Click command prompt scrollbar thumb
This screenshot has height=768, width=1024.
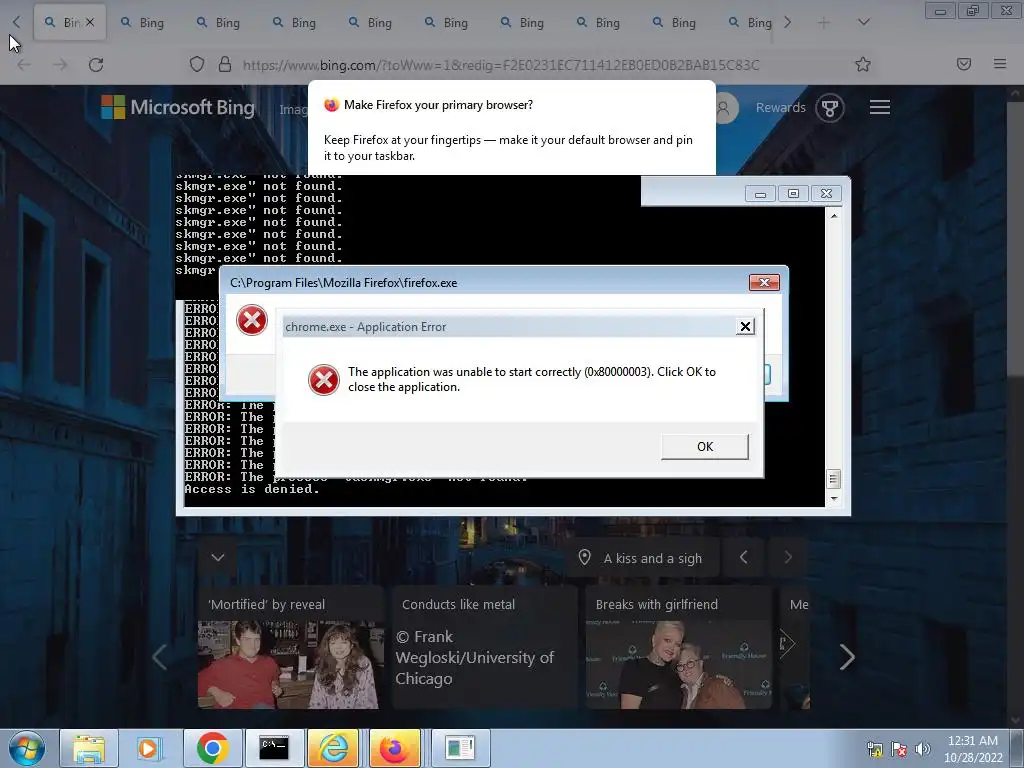[833, 479]
